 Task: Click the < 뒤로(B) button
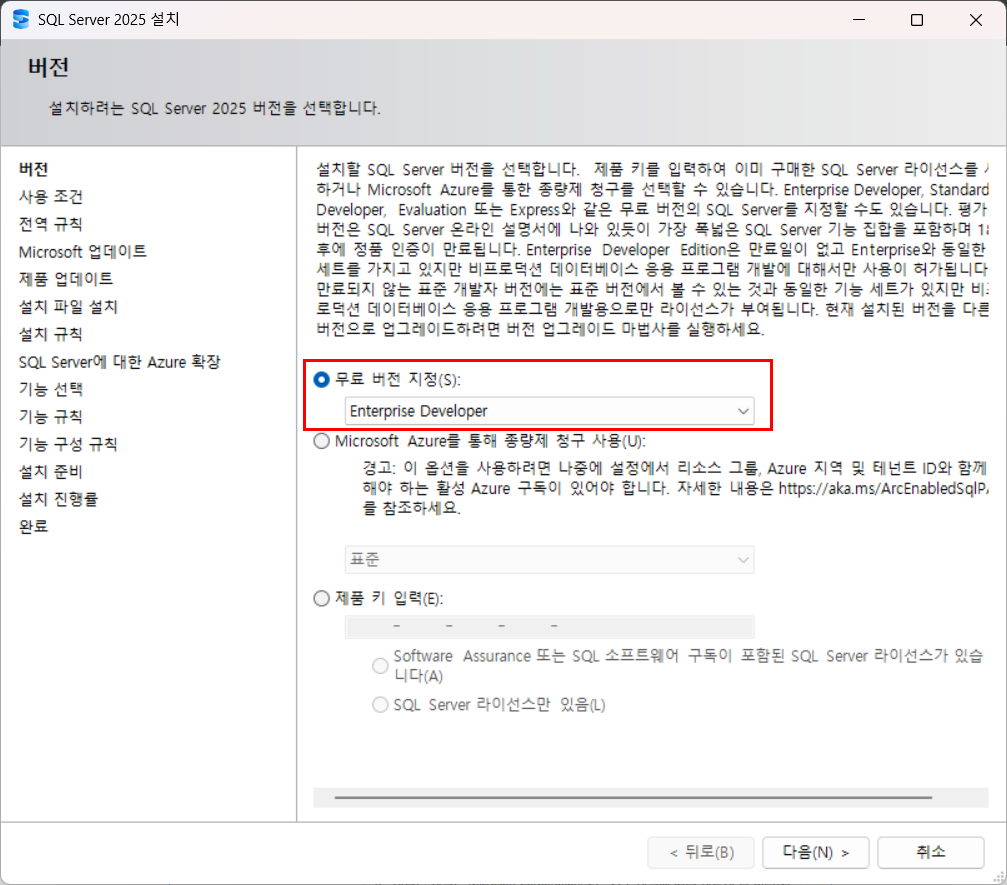coord(701,852)
